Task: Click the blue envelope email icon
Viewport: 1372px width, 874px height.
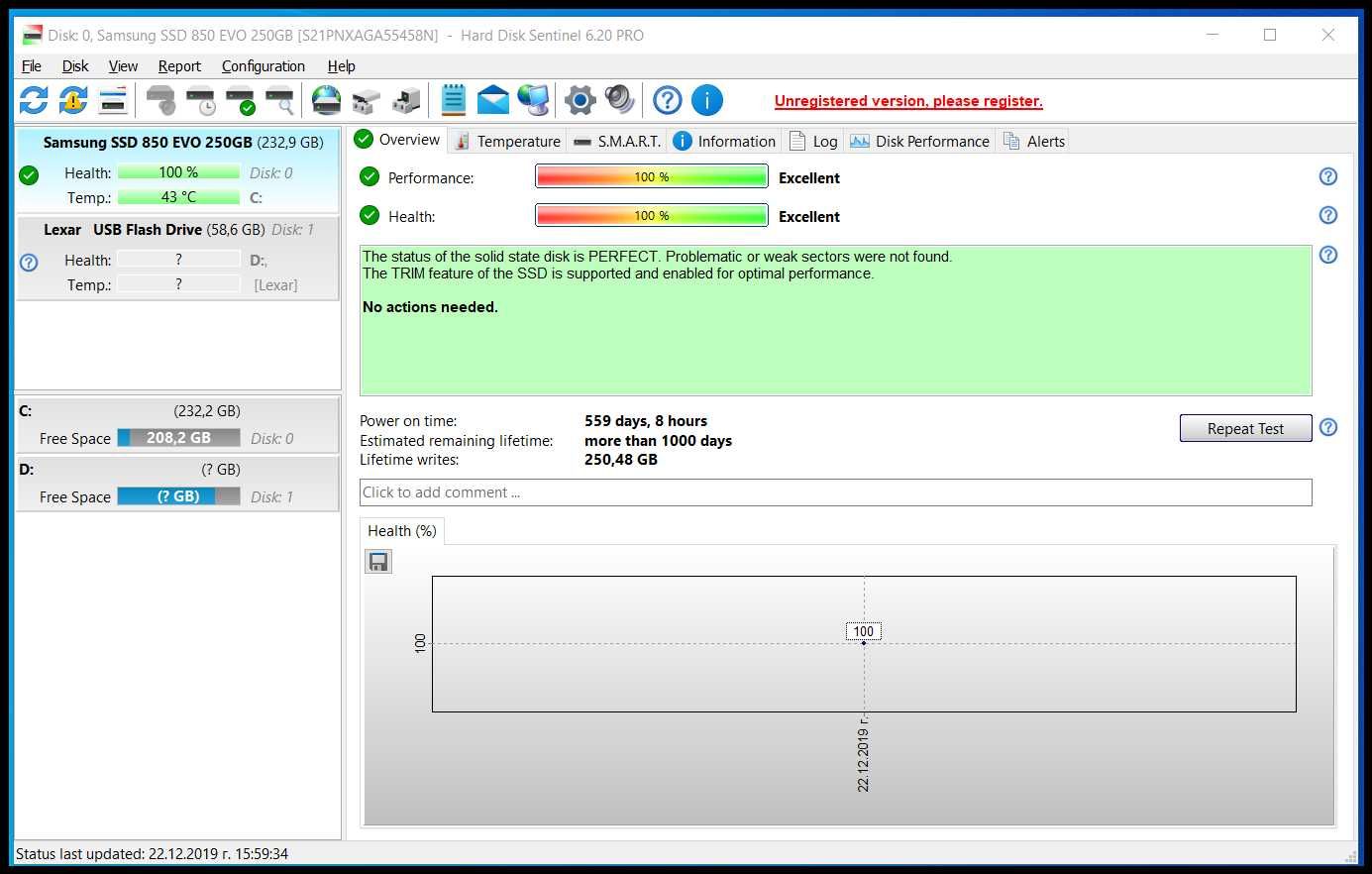Action: 492,100
